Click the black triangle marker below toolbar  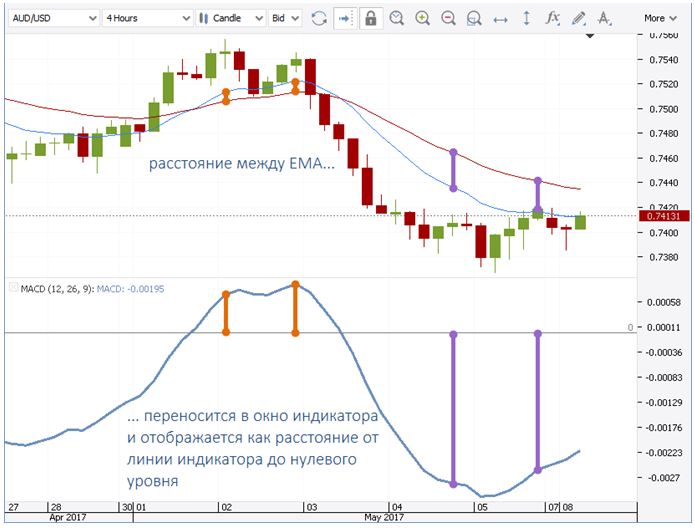[x=590, y=35]
